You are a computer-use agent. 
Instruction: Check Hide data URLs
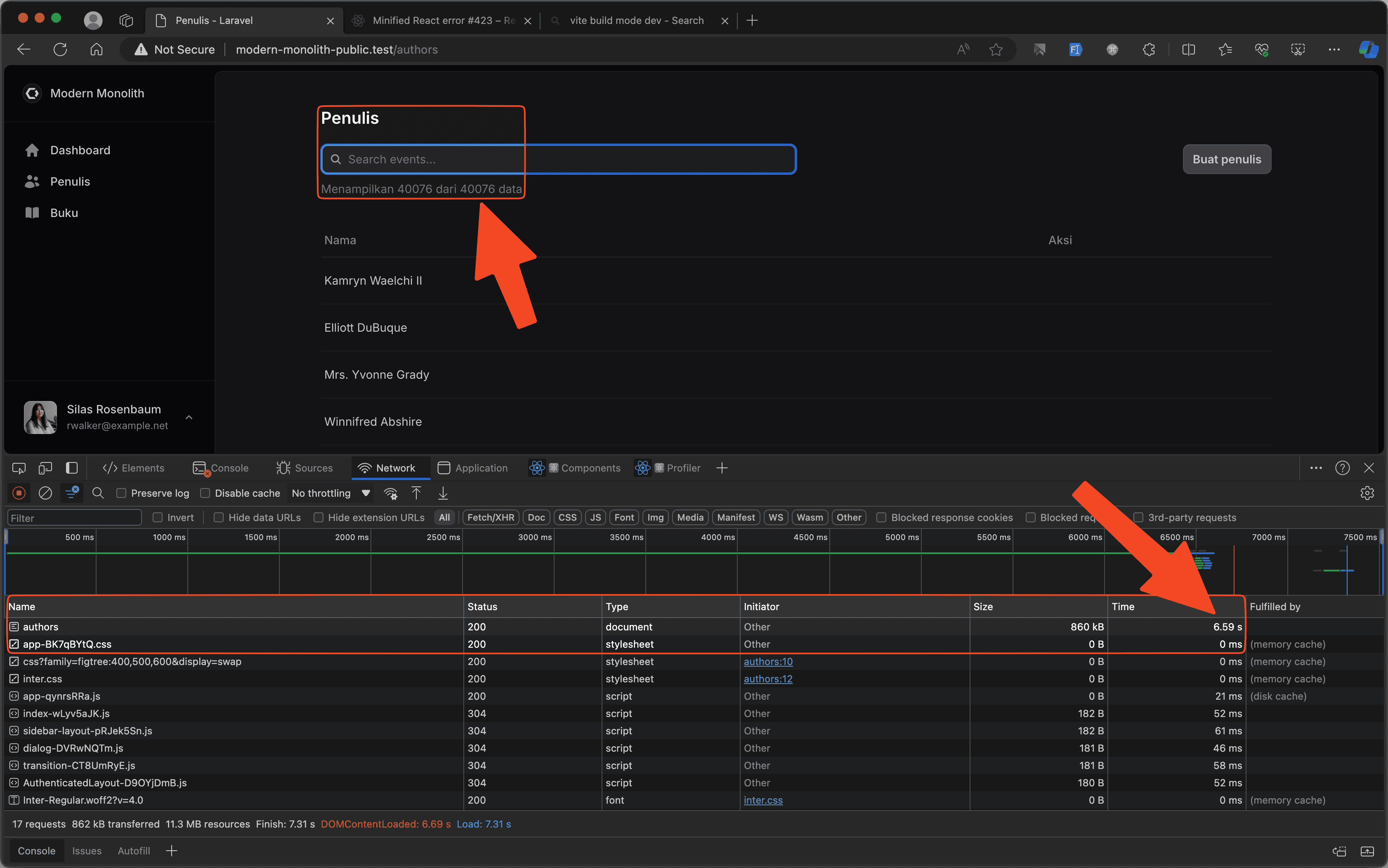(x=219, y=517)
